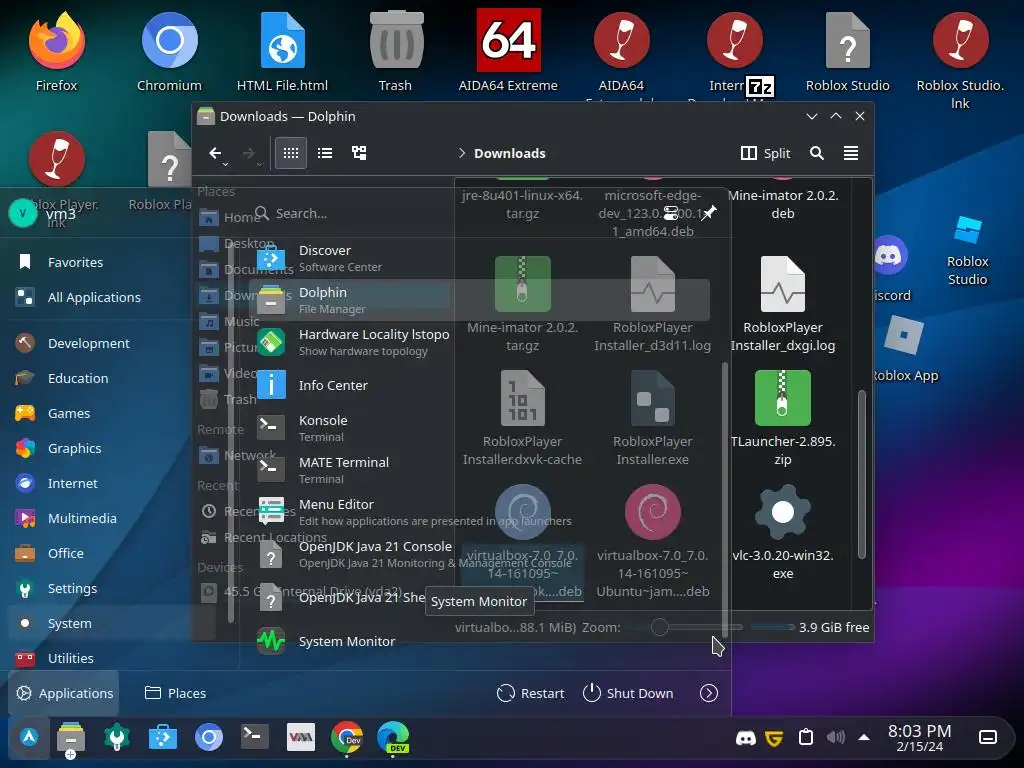Click Shut Down button
The width and height of the screenshot is (1024, 768).
coord(628,693)
